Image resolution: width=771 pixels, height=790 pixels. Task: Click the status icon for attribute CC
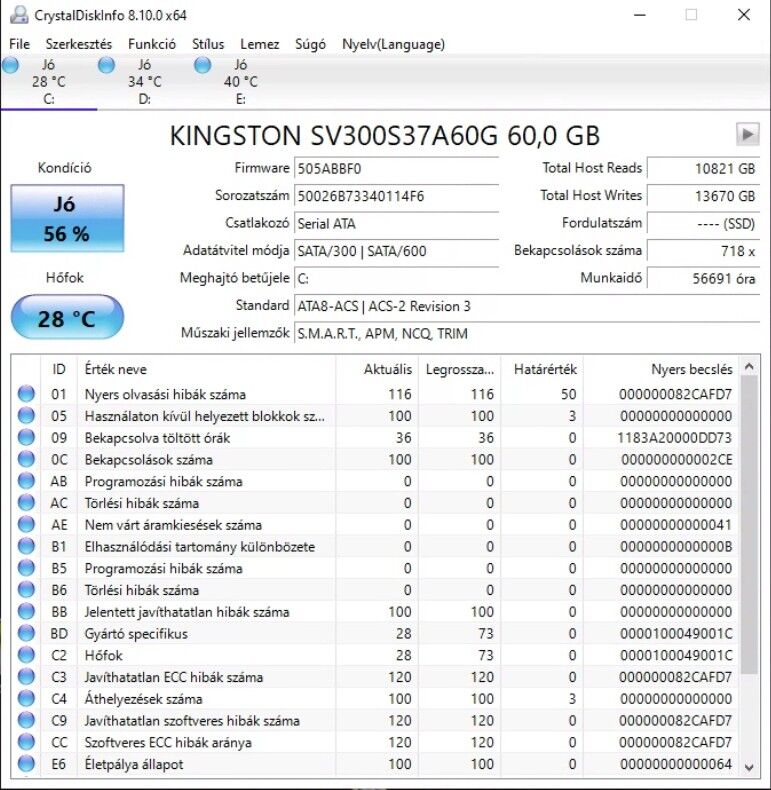[26, 742]
